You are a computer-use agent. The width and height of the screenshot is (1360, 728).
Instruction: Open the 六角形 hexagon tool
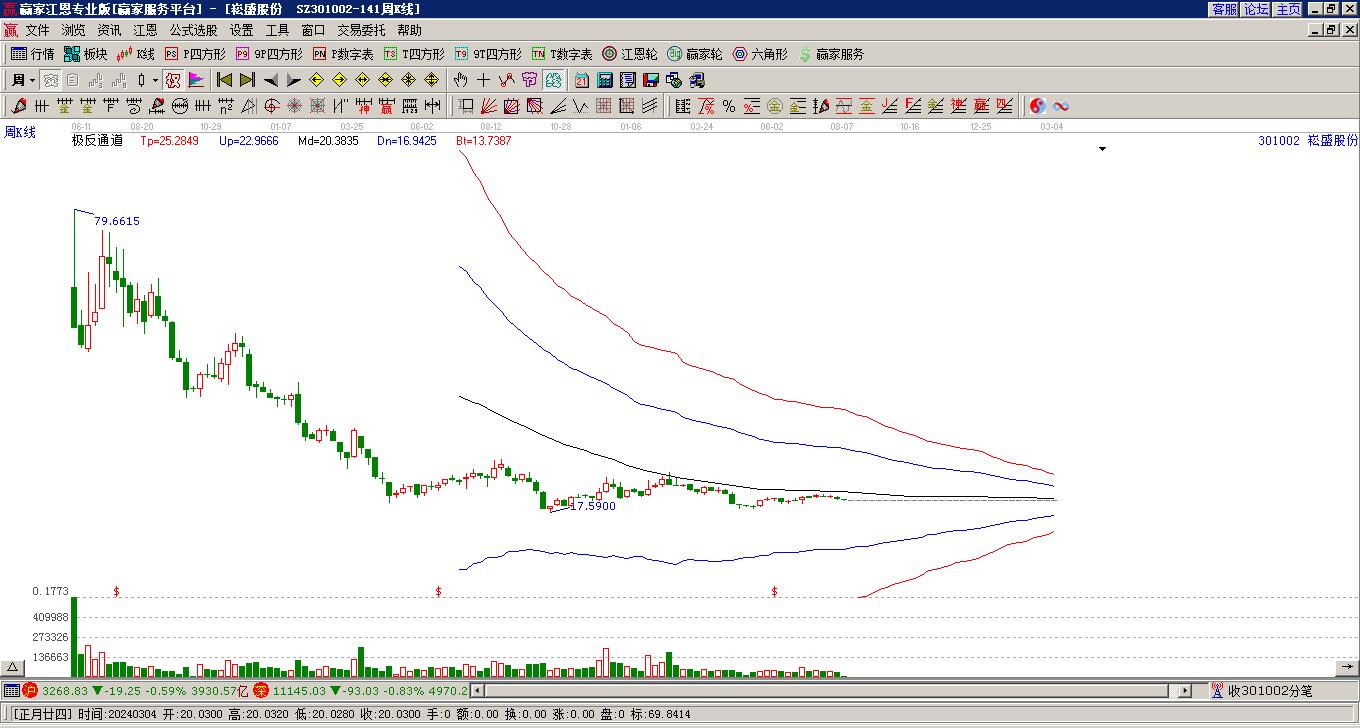pyautogui.click(x=760, y=54)
